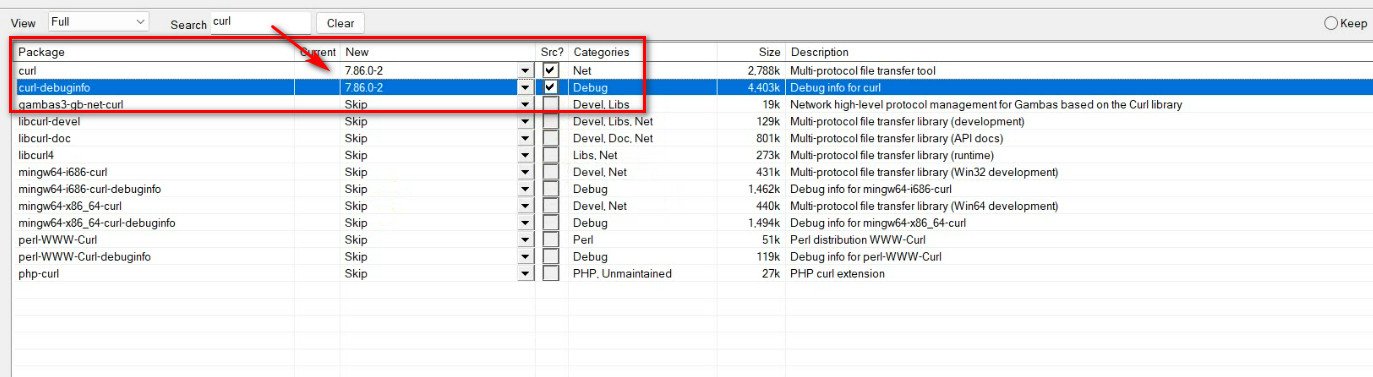This screenshot has width=1373, height=377.
Task: Select the libcurl-devel package name
Action: click(x=49, y=122)
